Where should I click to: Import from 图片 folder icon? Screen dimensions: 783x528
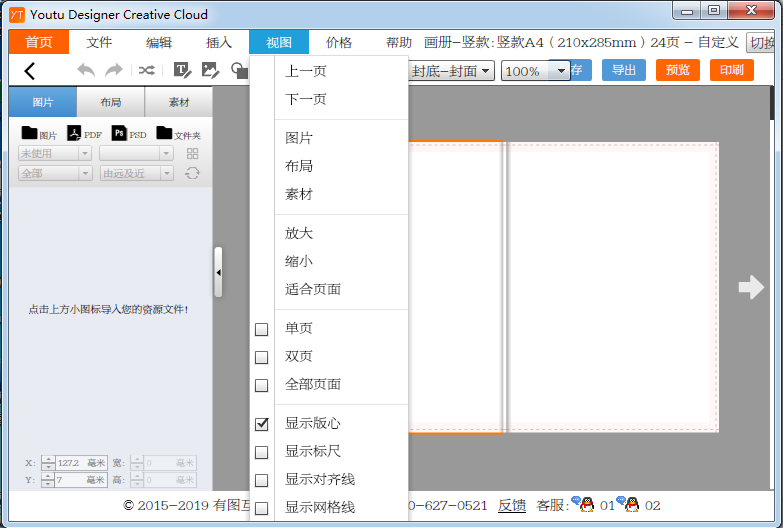point(29,133)
